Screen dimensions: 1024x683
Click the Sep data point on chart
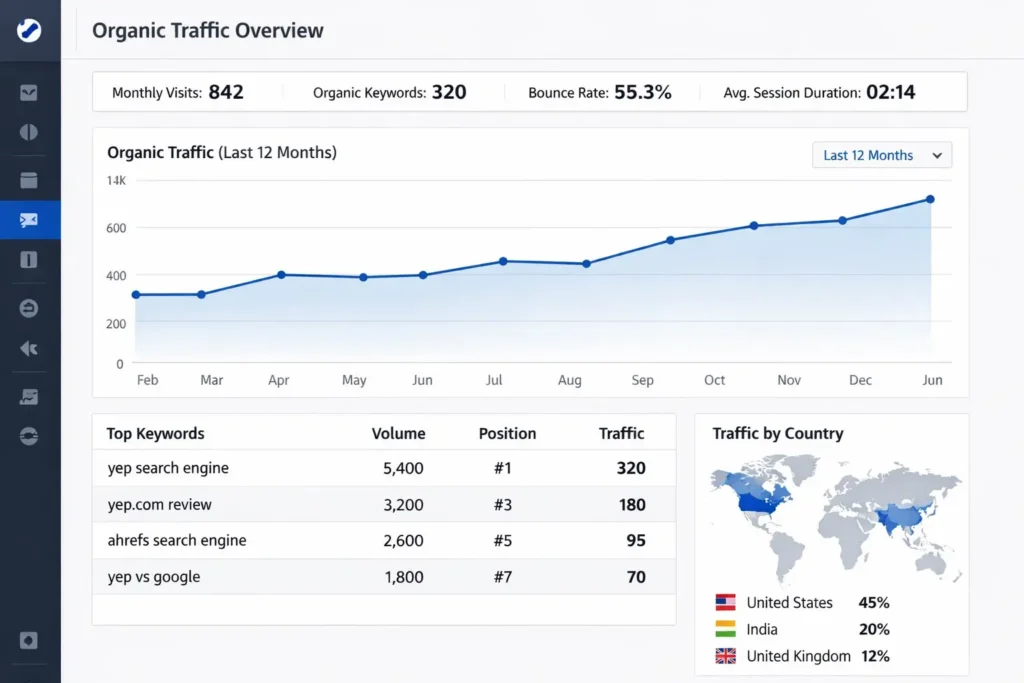point(671,240)
